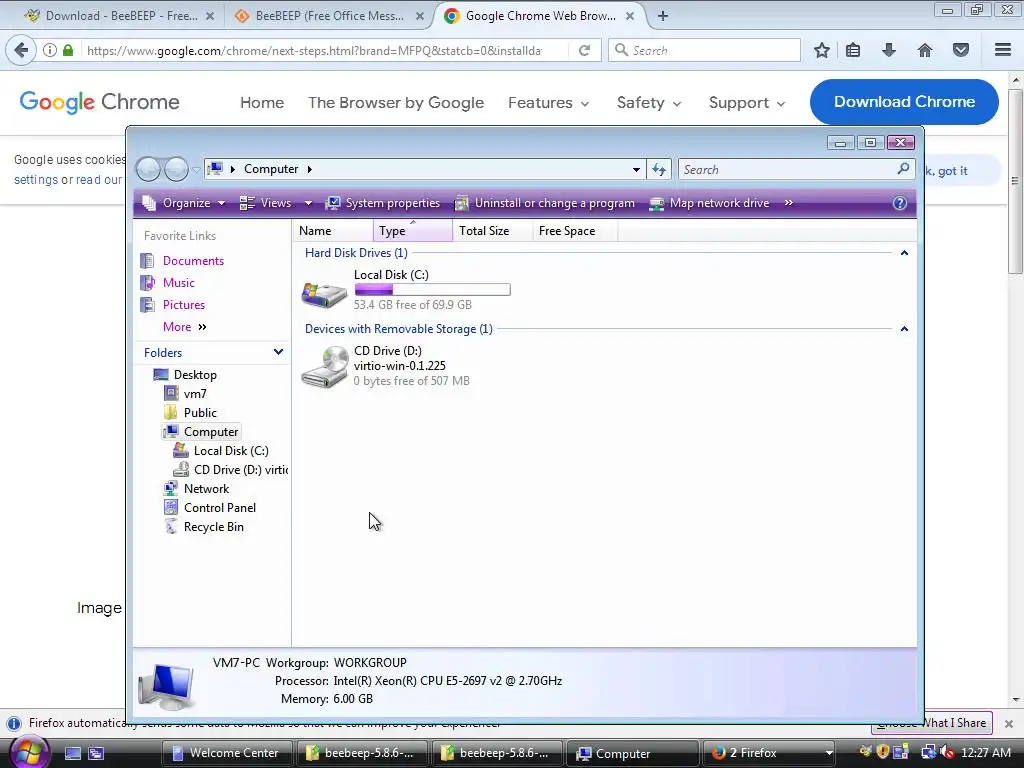Select vm7 in Folders tree
The image size is (1024, 768).
point(185,394)
